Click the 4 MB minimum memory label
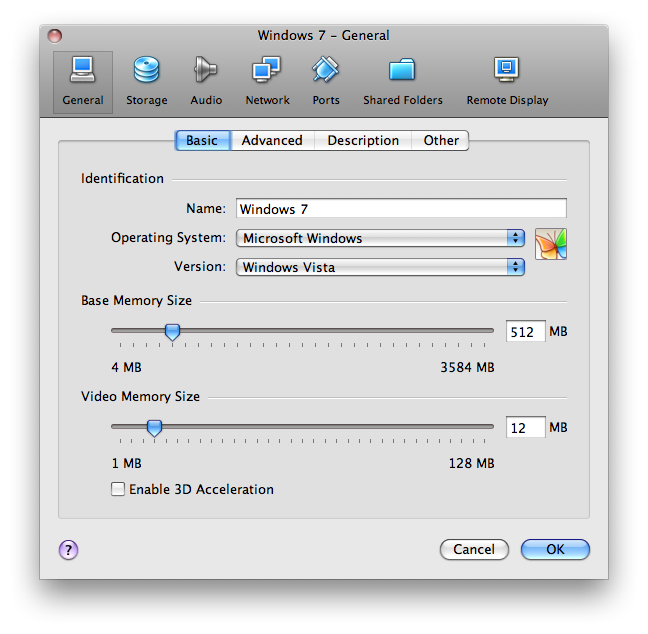Screen dimensions: 648x634 (x=126, y=367)
